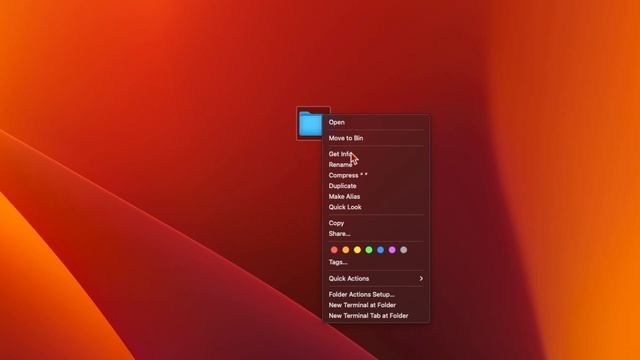Screen dimensions: 640x360
Task: Apply the red tag color
Action: tap(334, 250)
